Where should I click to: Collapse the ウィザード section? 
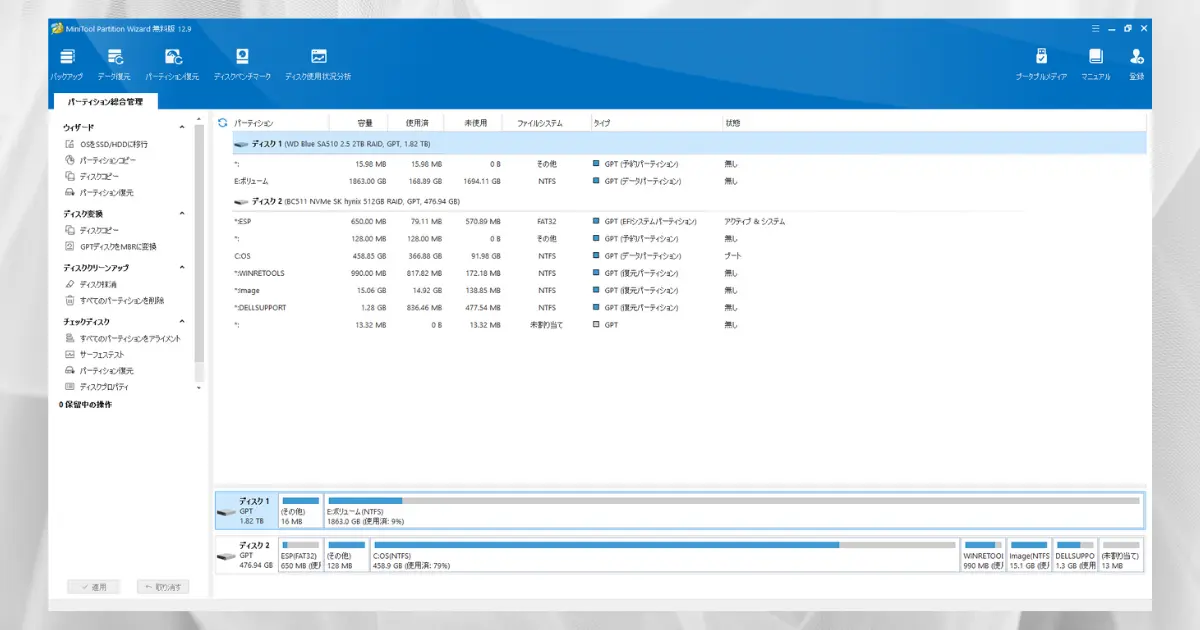(182, 128)
